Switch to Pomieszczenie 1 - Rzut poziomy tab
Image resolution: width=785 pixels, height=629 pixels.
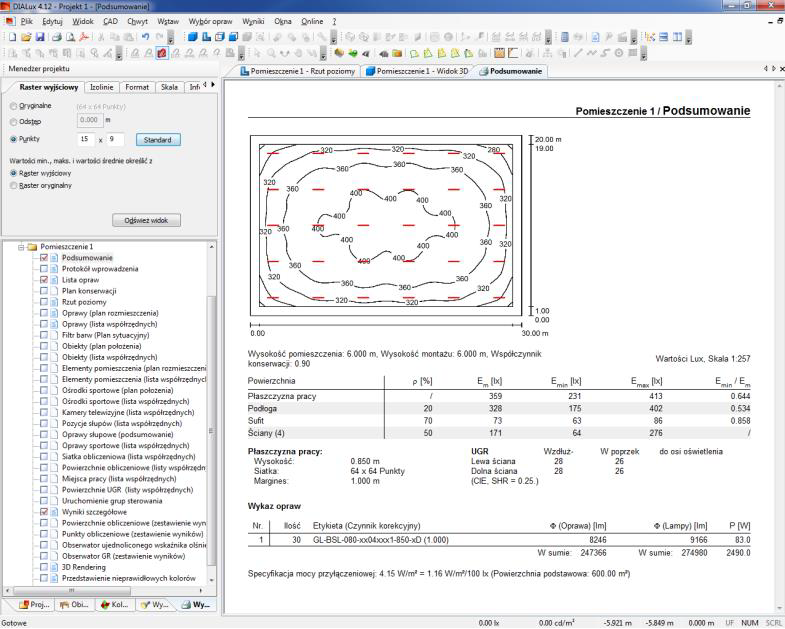tap(298, 71)
